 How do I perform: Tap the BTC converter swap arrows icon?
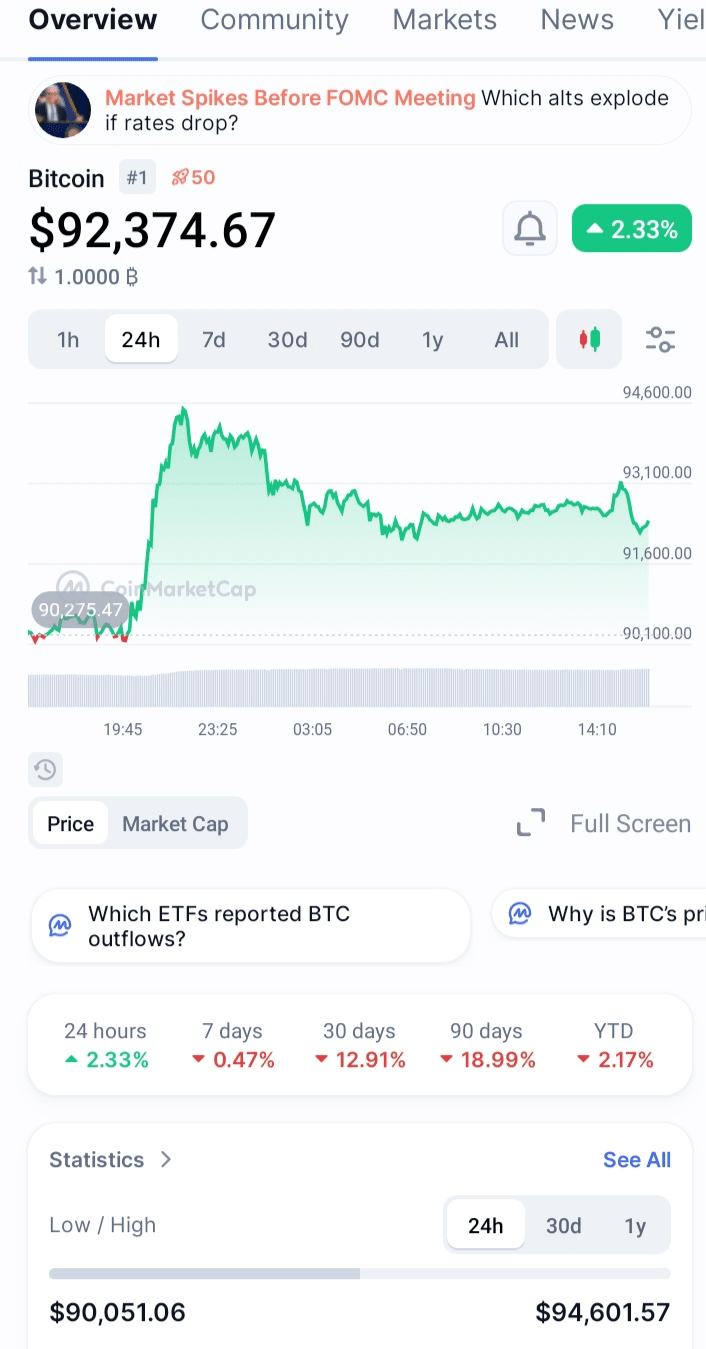pyautogui.click(x=38, y=276)
